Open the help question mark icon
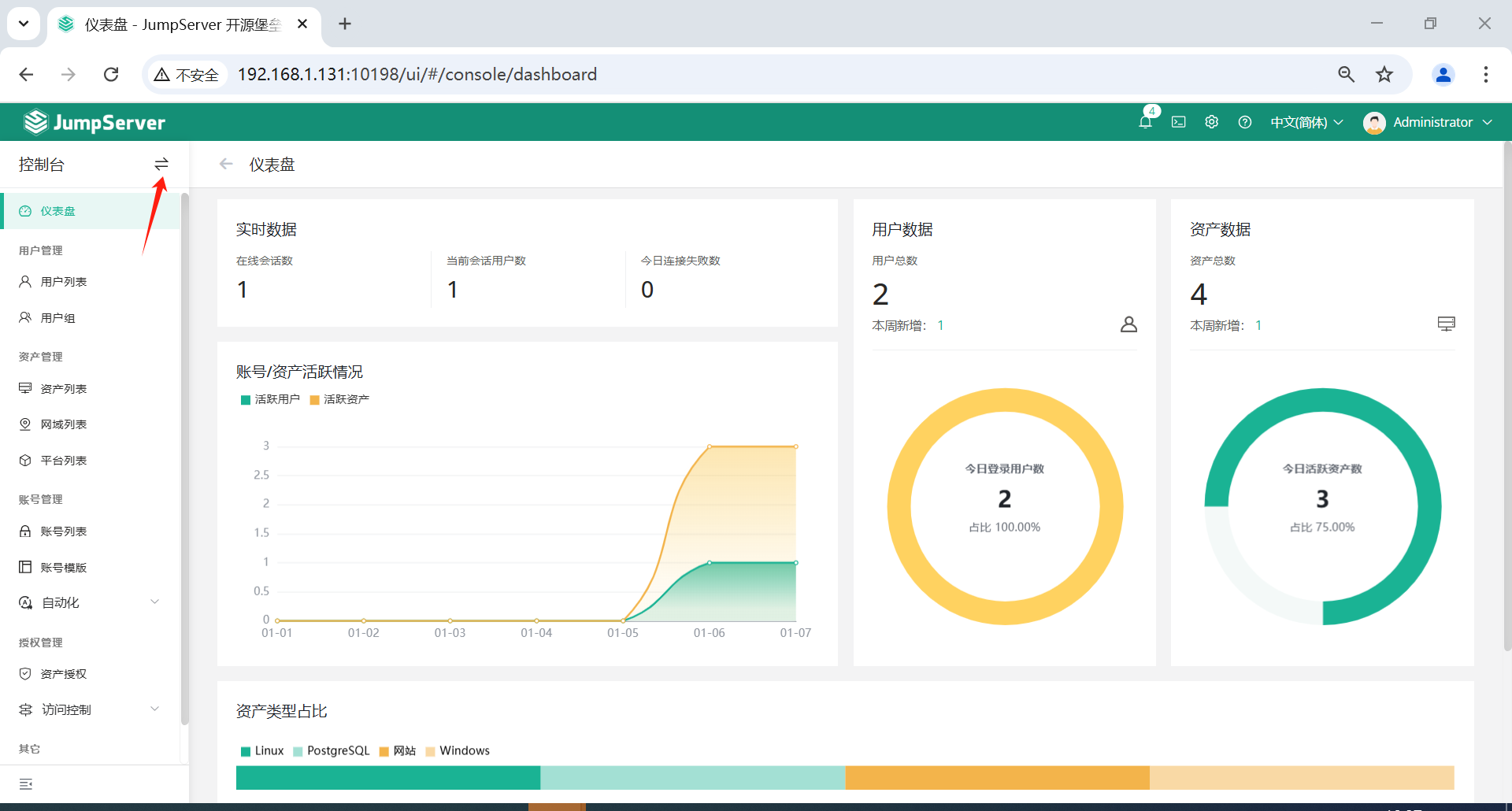Image resolution: width=1512 pixels, height=811 pixels. 1244,122
